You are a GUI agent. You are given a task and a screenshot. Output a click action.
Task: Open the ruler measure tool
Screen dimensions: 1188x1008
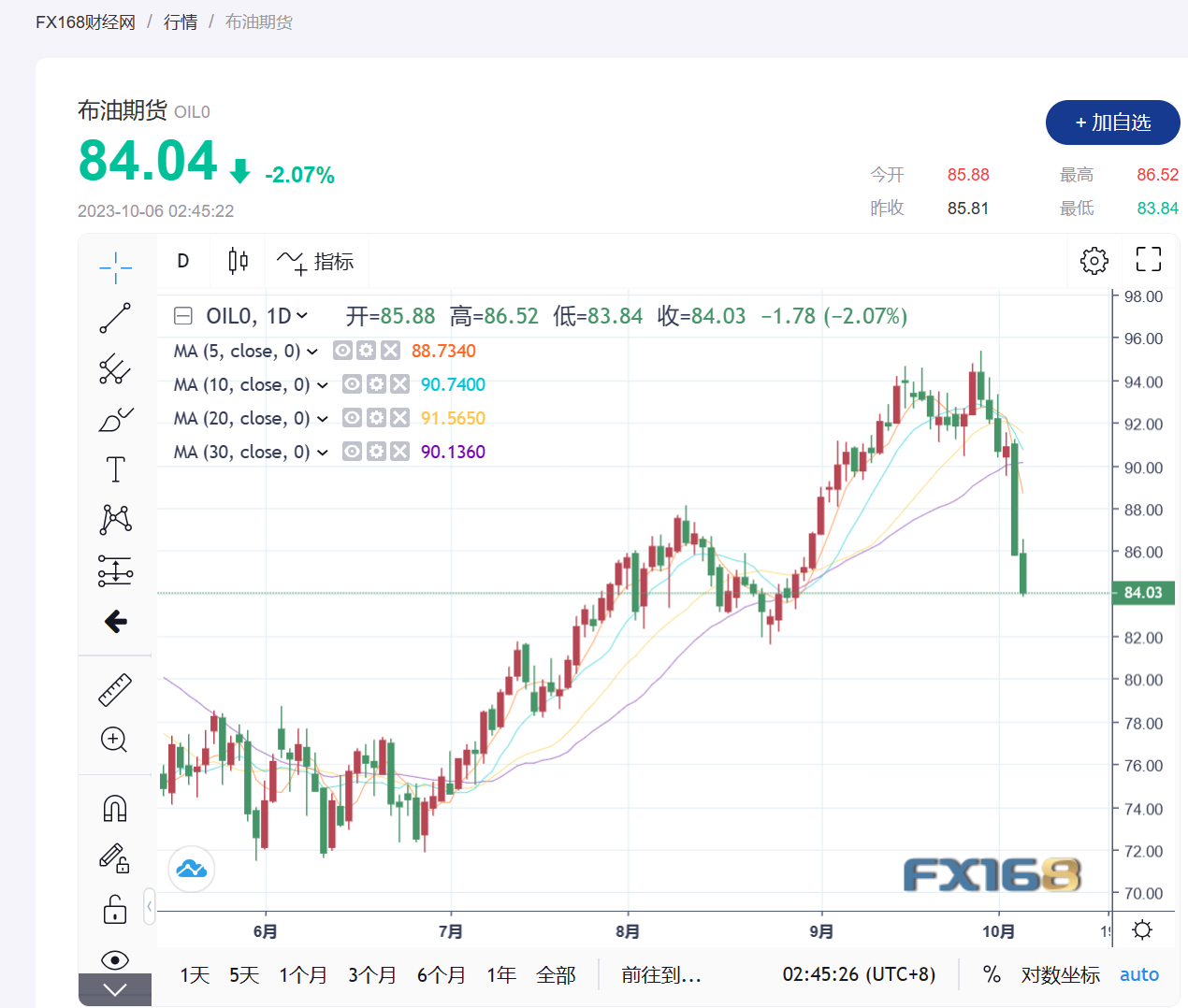tap(115, 690)
